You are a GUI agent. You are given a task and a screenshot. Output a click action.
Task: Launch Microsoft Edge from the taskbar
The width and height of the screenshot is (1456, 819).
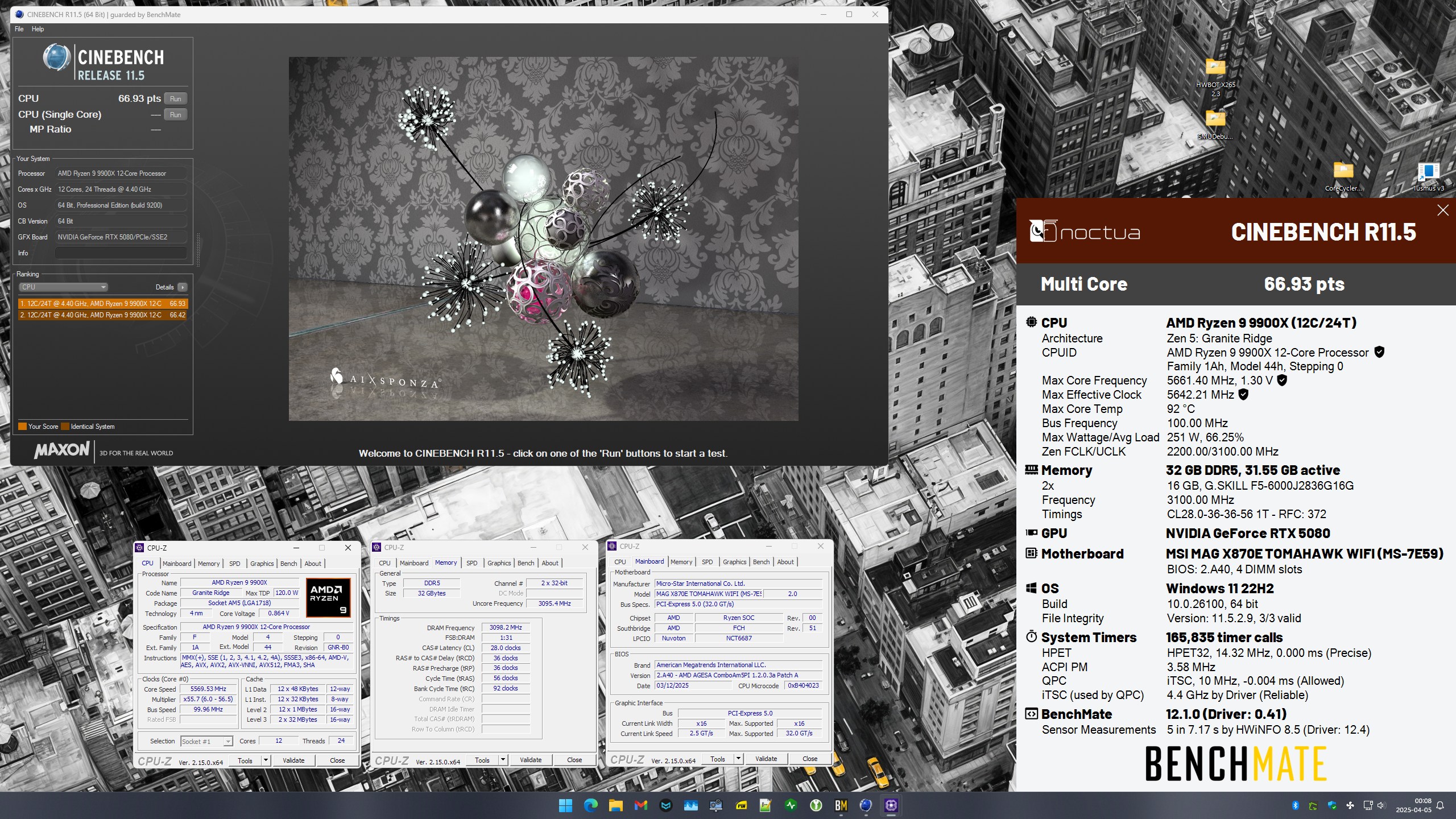pyautogui.click(x=590, y=805)
